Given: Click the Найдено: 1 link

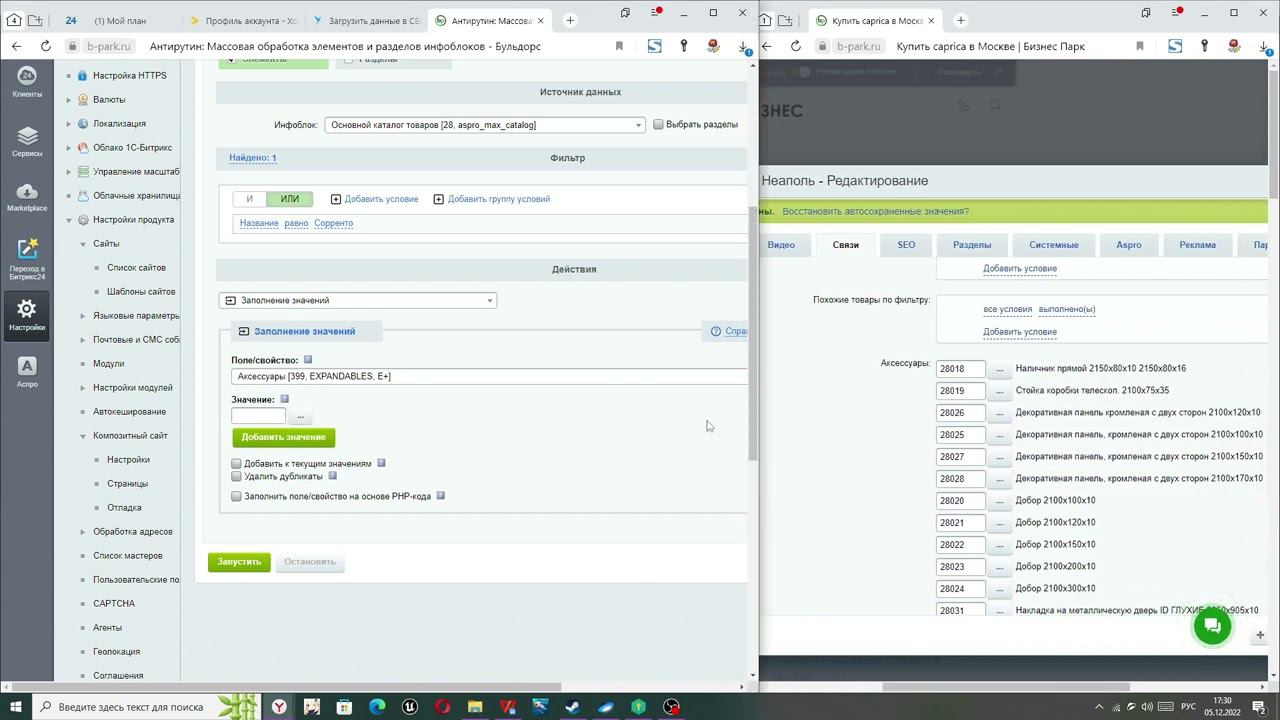Looking at the screenshot, I should pyautogui.click(x=253, y=158).
